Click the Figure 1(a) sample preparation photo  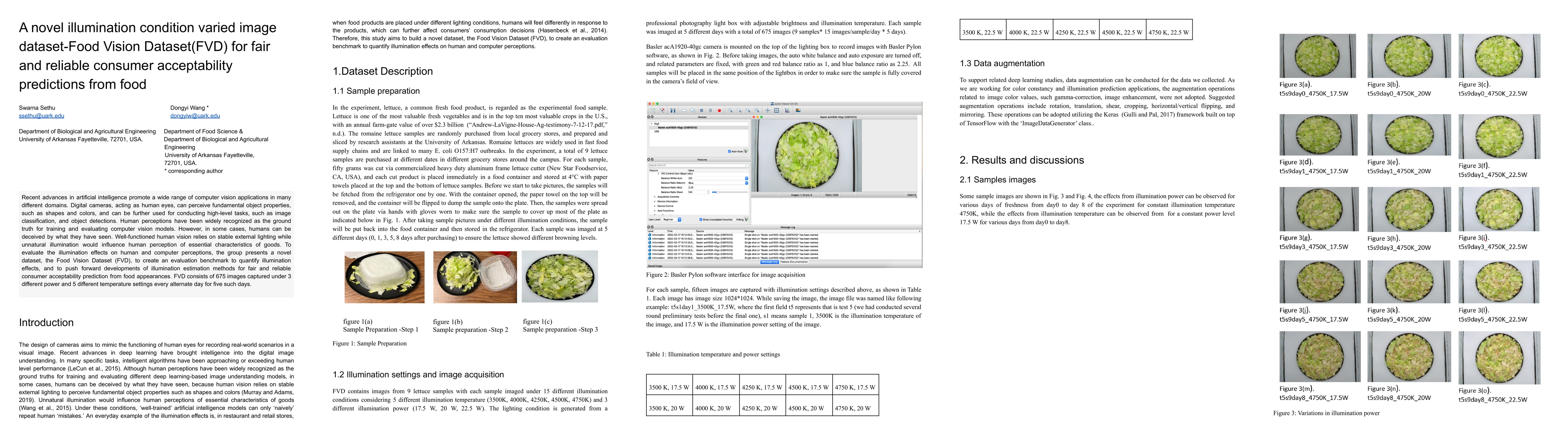384,278
